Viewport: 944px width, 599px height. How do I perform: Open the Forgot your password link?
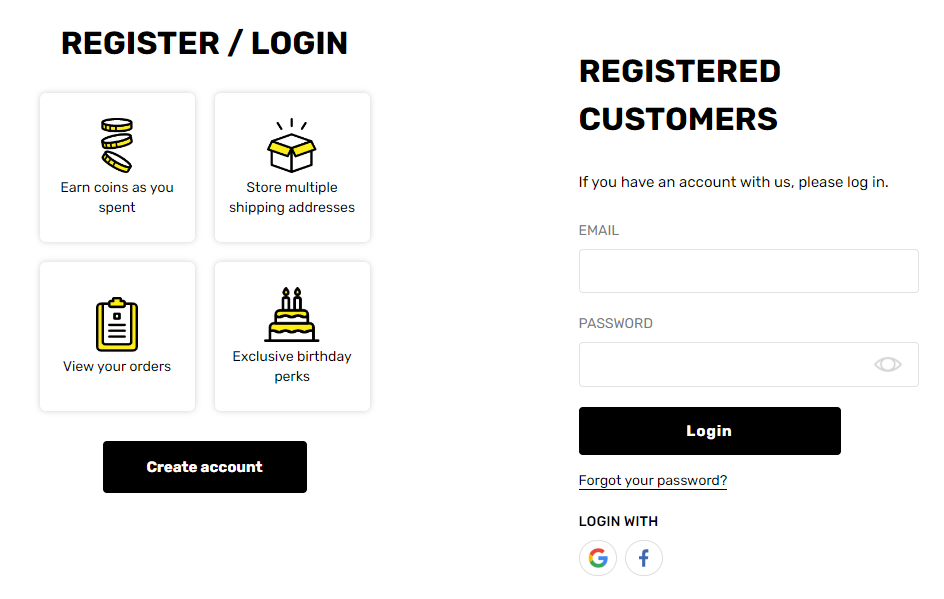coord(653,480)
